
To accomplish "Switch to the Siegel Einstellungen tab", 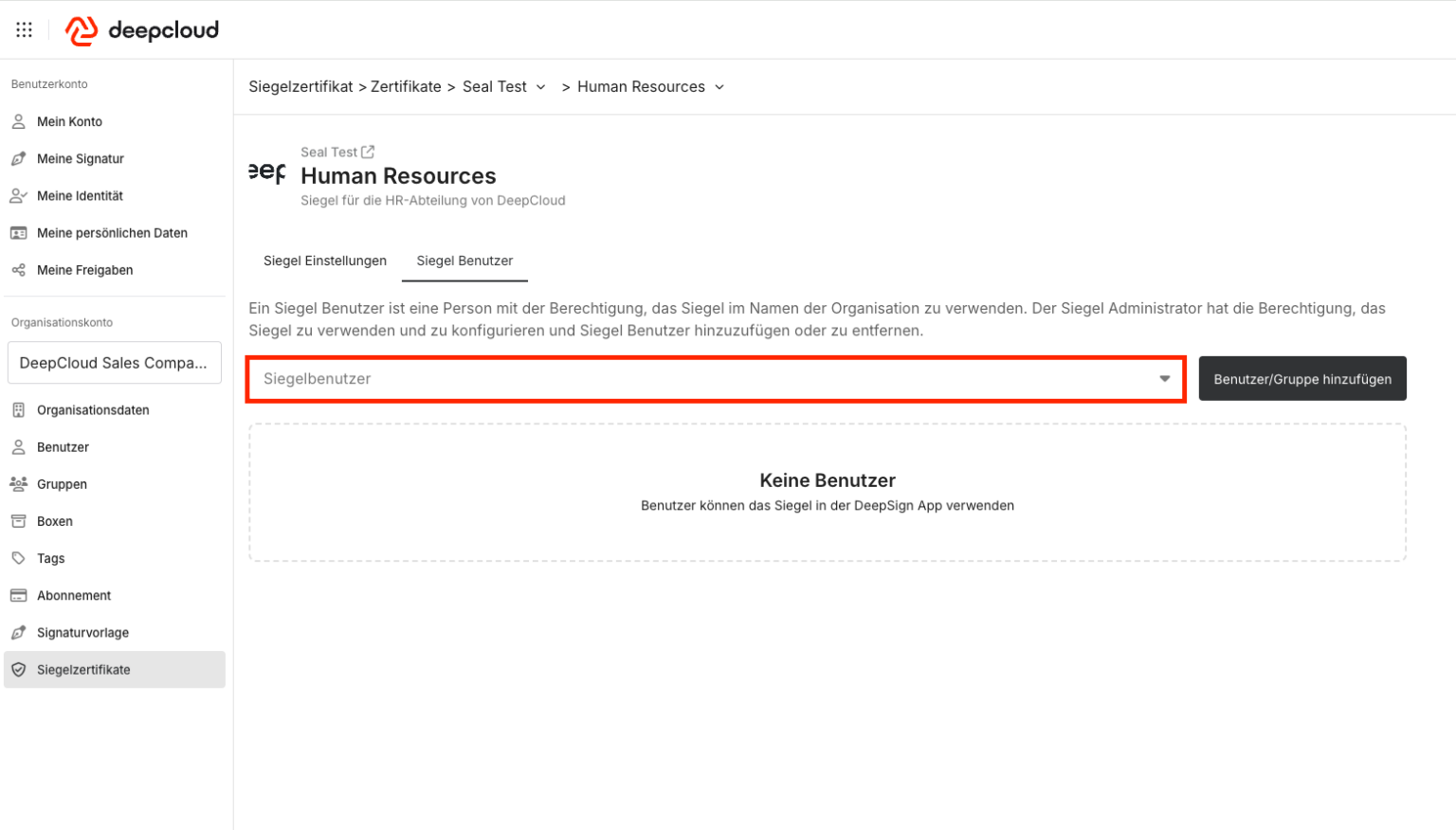I will pos(325,261).
